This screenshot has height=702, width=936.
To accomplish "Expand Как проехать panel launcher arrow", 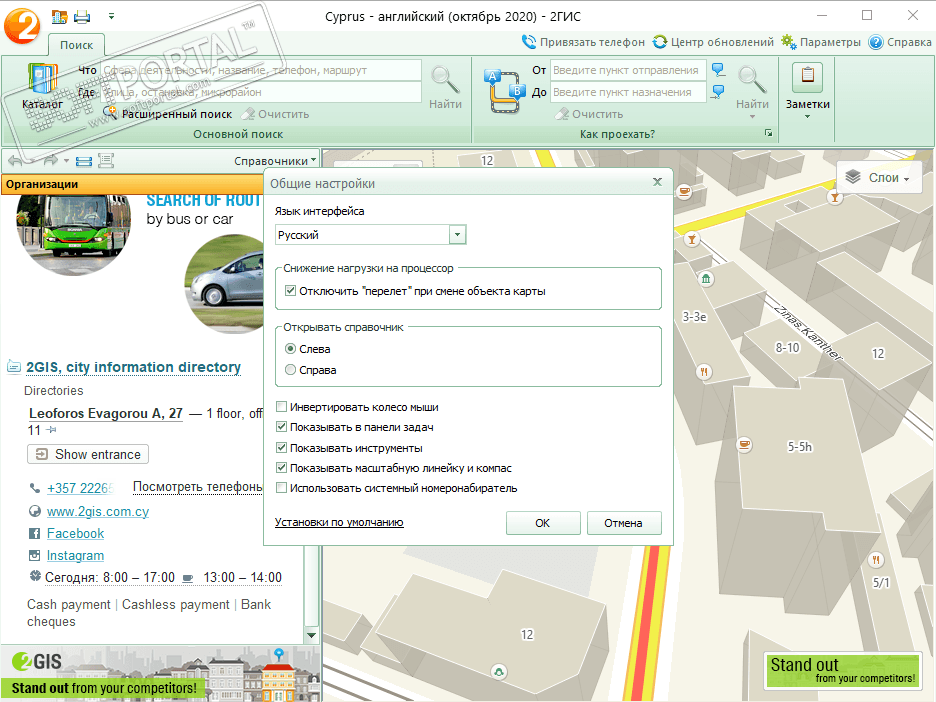I will click(x=768, y=133).
